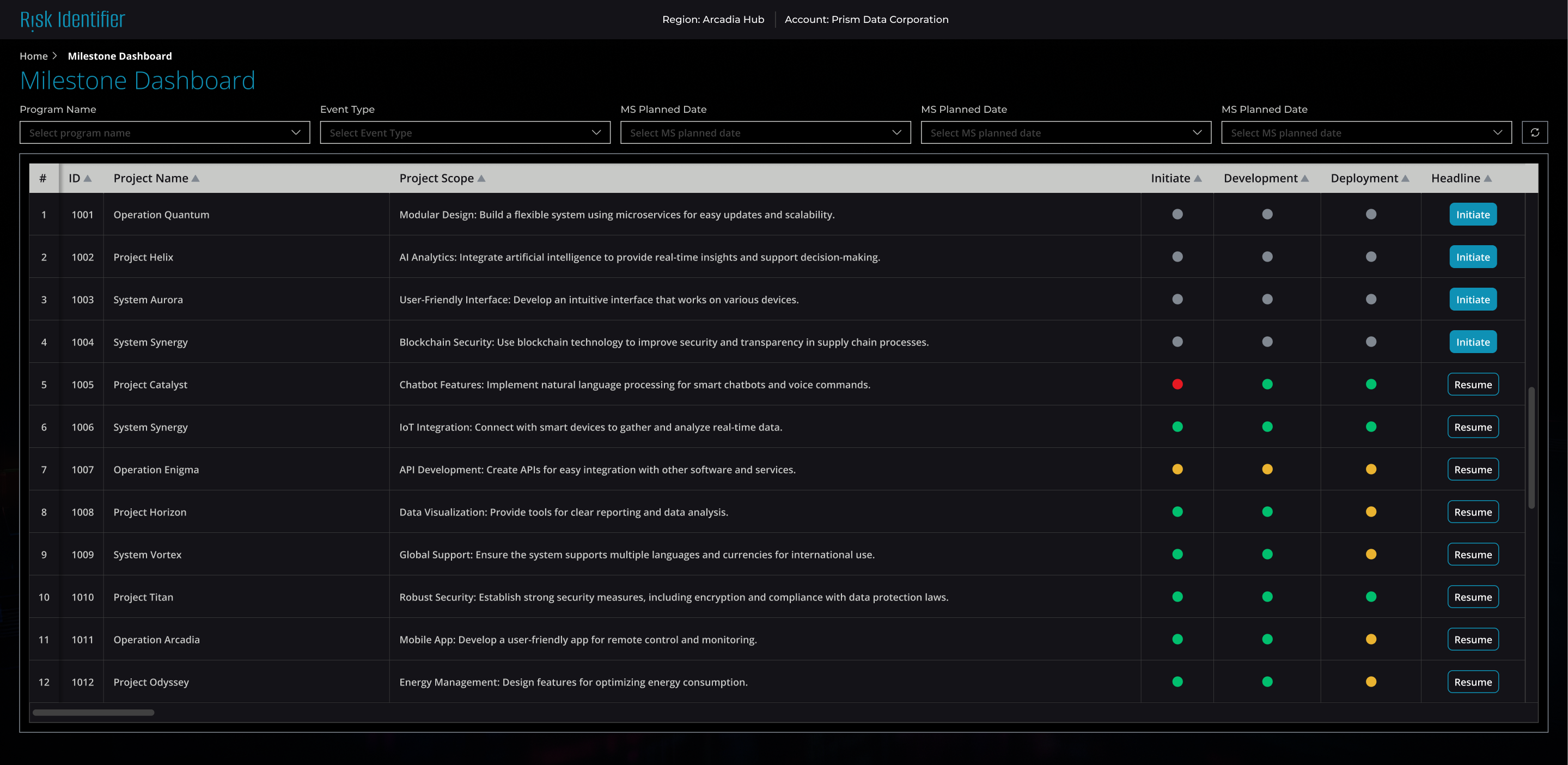This screenshot has height=765, width=1568.
Task: Expand the Event Type dropdown
Action: 465,133
